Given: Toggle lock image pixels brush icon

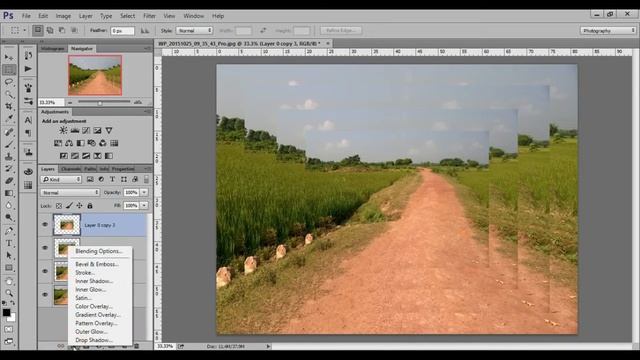Looking at the screenshot, I should [69, 206].
